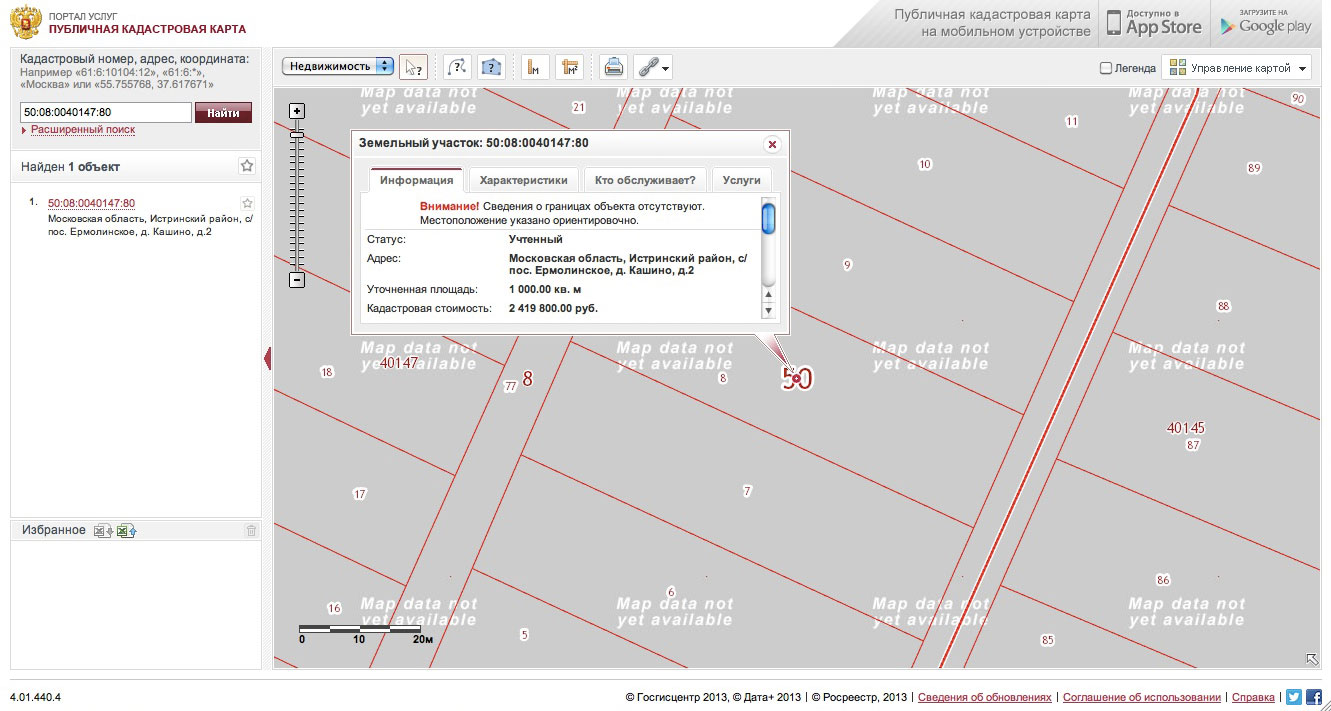Open the App Store download badge
Viewport: 1331px width, 711px height.
coord(1155,23)
